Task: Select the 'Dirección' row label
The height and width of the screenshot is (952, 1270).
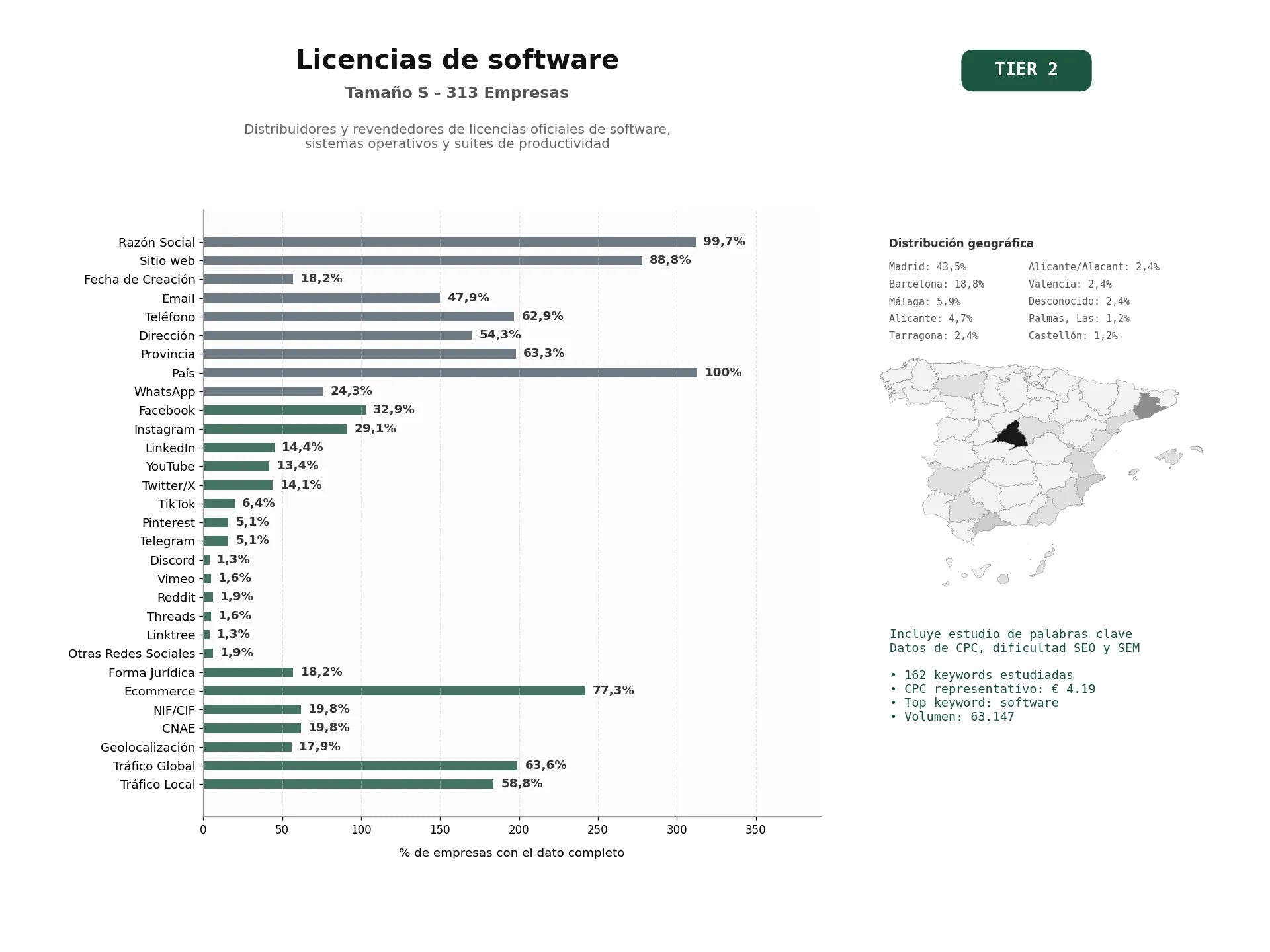Action: pos(167,336)
